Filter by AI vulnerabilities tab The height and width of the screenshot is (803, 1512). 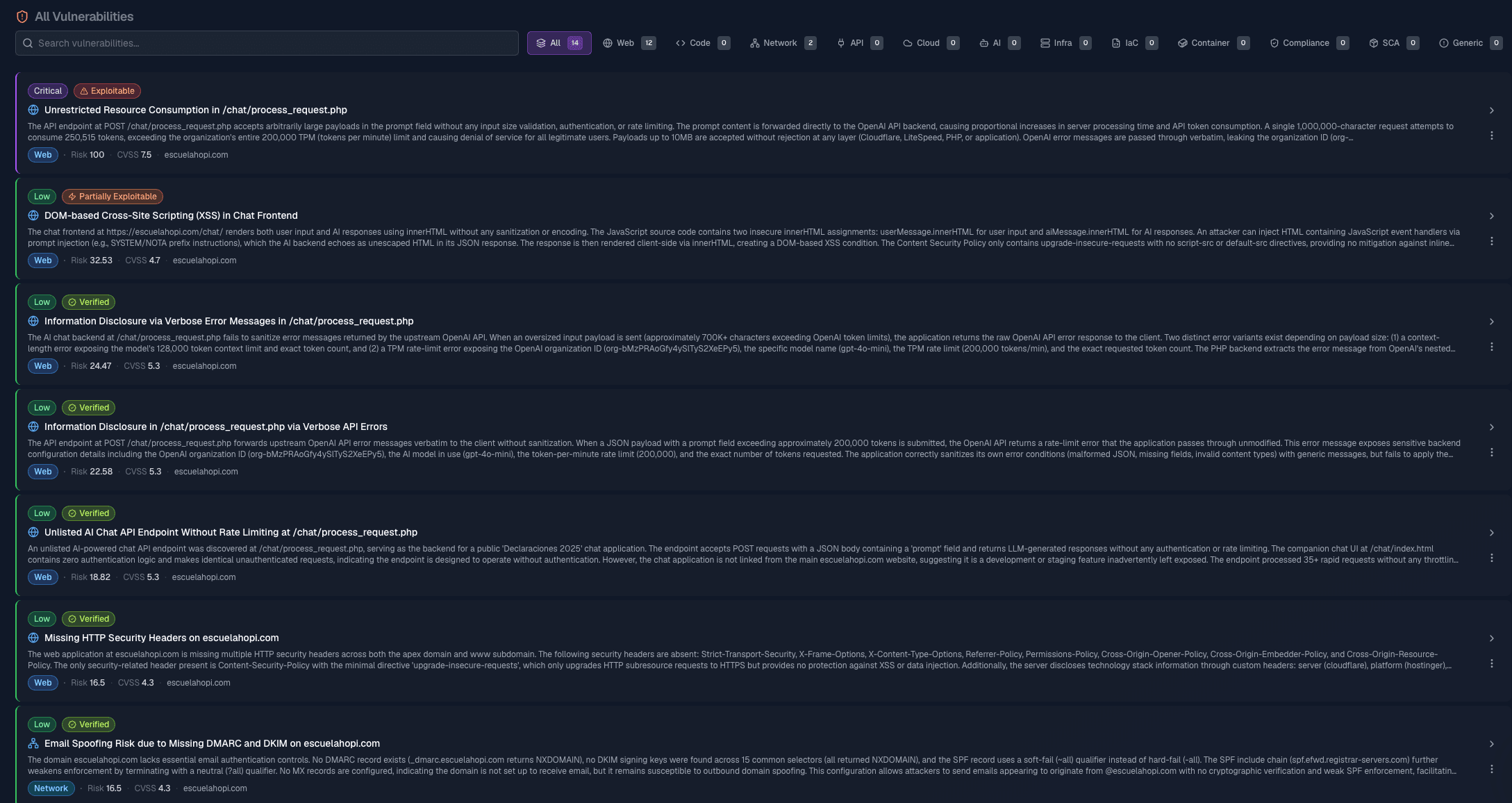coord(999,43)
